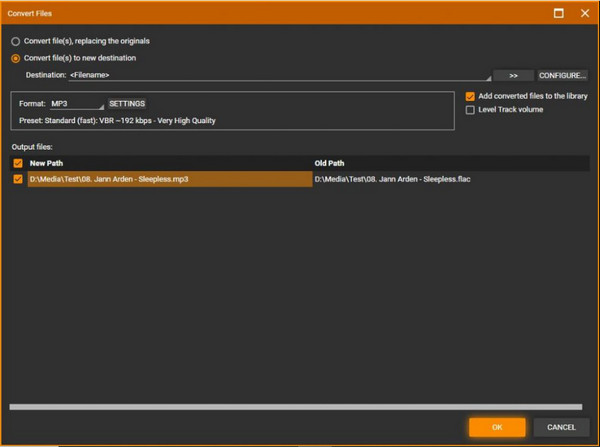Click the '>>' destination mask button
The height and width of the screenshot is (447, 600).
coord(513,75)
